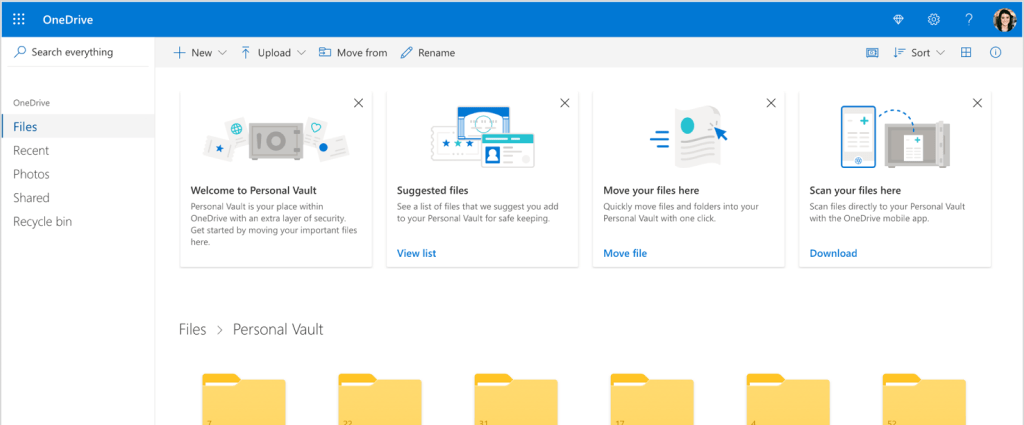
Task: Close the Suggested files card
Action: [x=565, y=102]
